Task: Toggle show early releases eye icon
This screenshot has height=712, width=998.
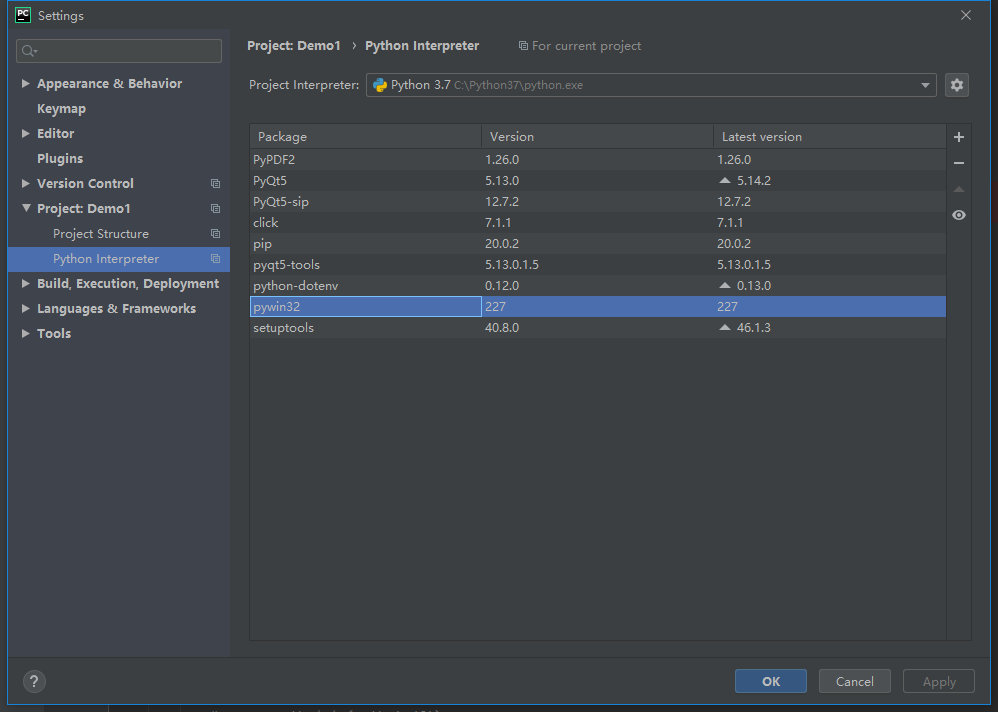Action: point(959,215)
